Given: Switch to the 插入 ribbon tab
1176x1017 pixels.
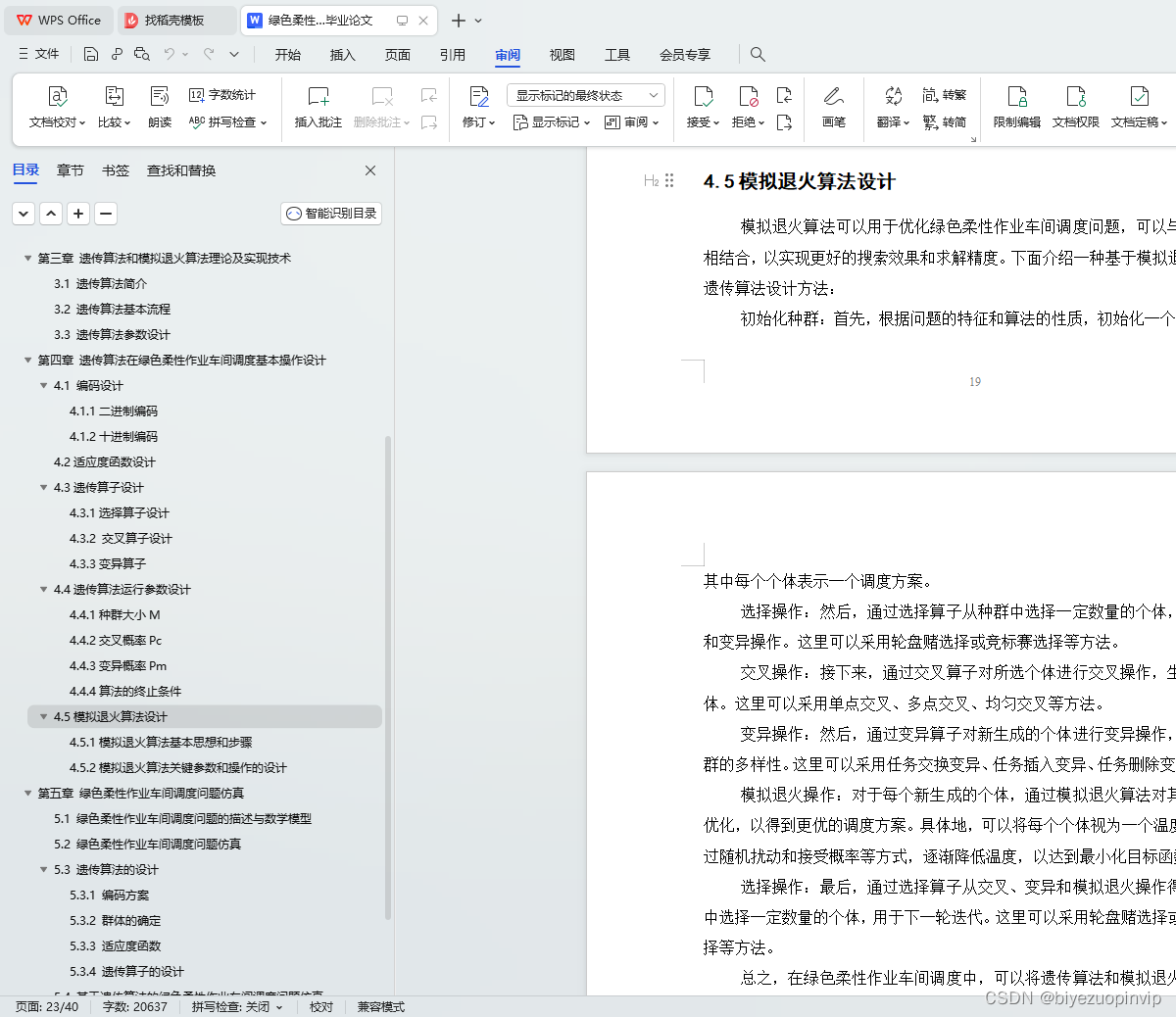Looking at the screenshot, I should [x=343, y=55].
